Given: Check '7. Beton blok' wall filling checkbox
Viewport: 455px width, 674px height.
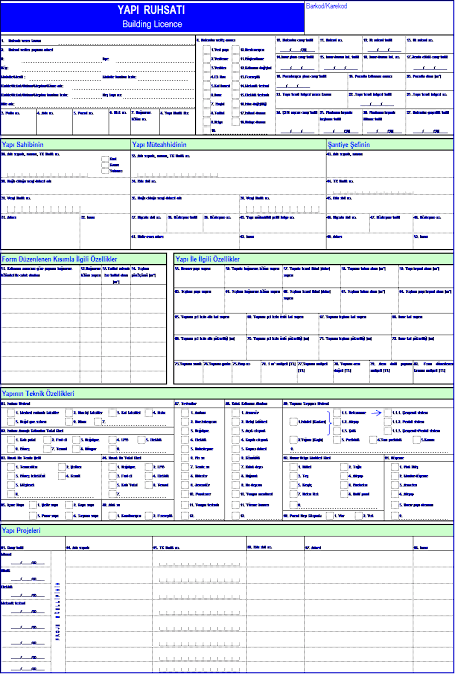Looking at the screenshot, I should pyautogui.click(x=293, y=494).
